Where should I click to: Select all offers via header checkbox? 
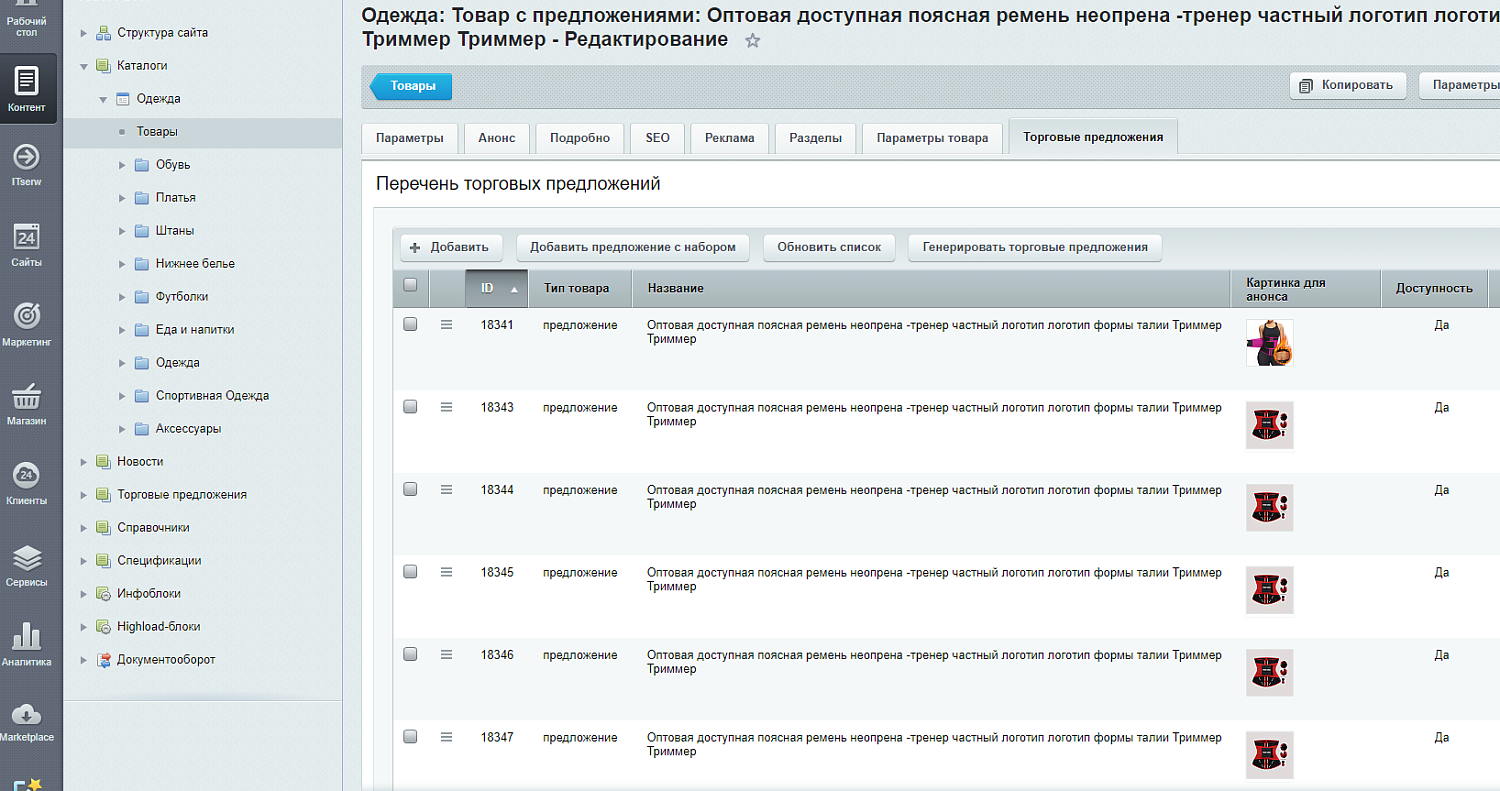point(410,285)
